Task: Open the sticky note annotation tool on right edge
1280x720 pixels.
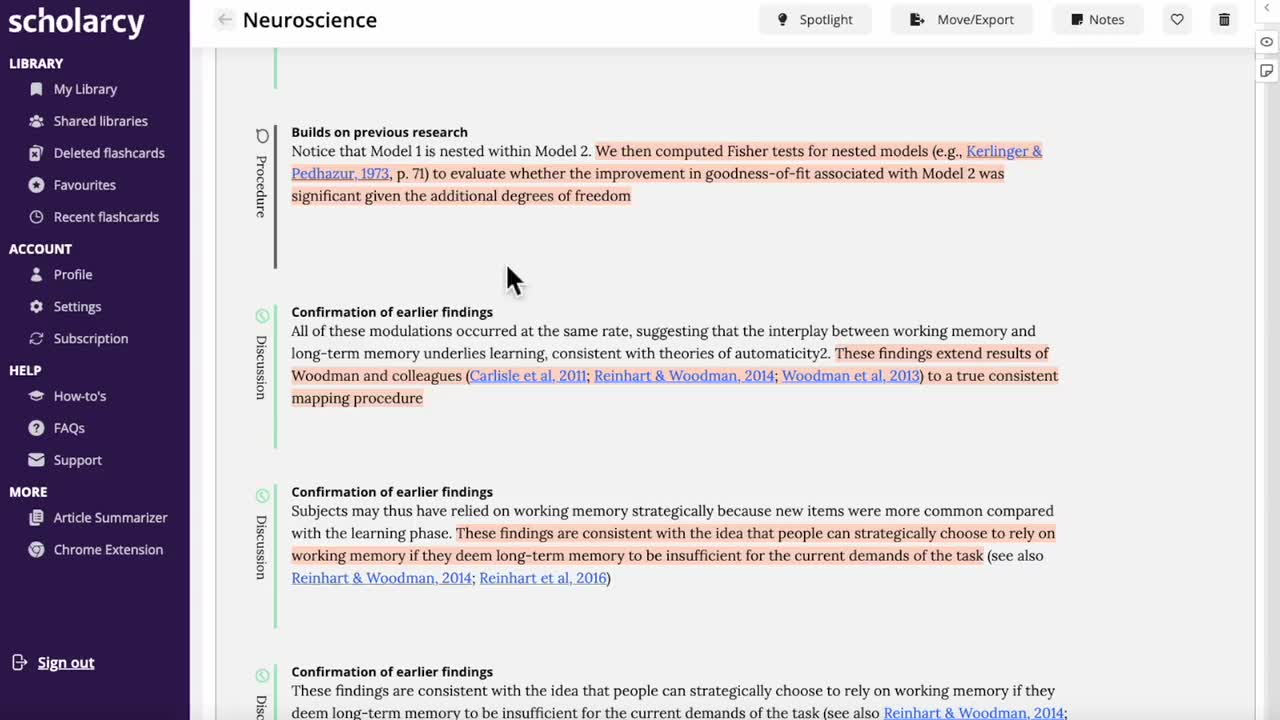Action: coord(1266,70)
